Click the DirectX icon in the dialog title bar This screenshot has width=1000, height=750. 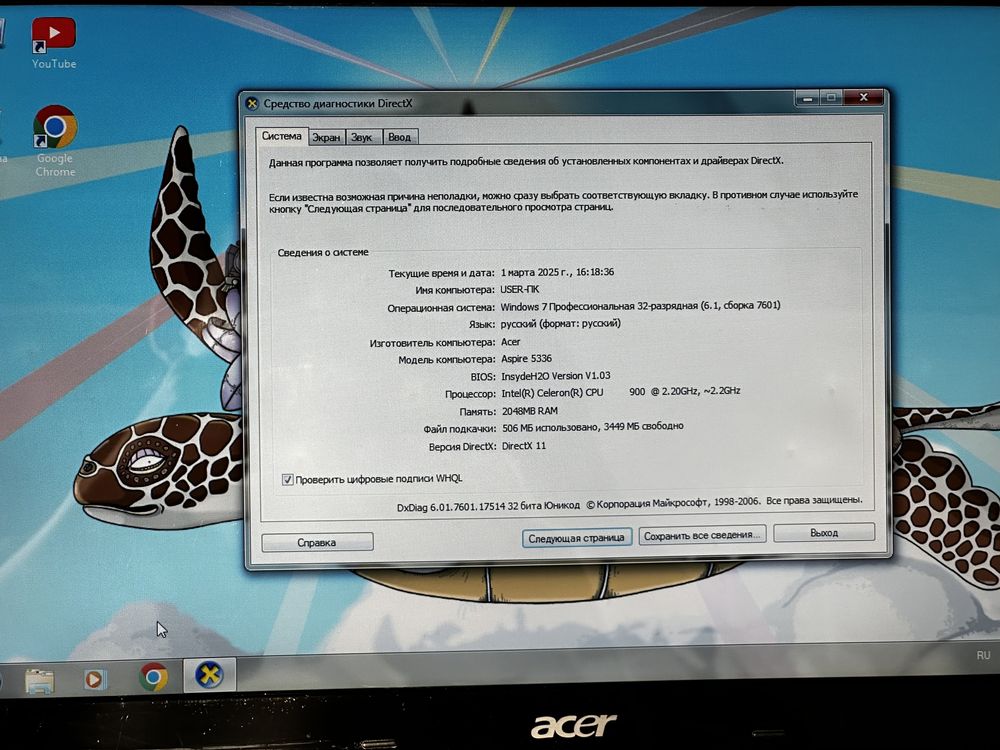(x=253, y=103)
